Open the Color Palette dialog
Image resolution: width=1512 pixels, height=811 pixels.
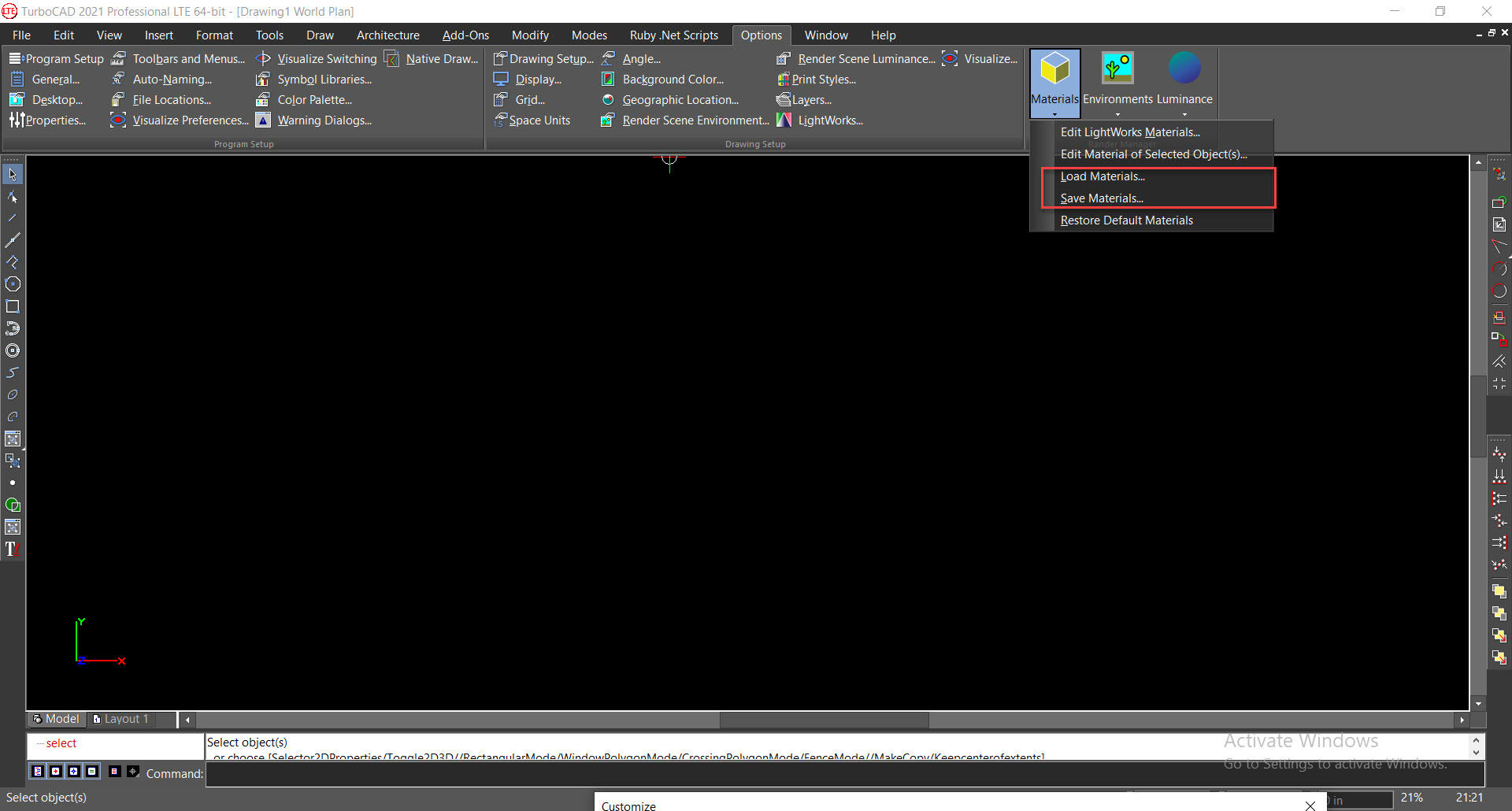pyautogui.click(x=304, y=100)
